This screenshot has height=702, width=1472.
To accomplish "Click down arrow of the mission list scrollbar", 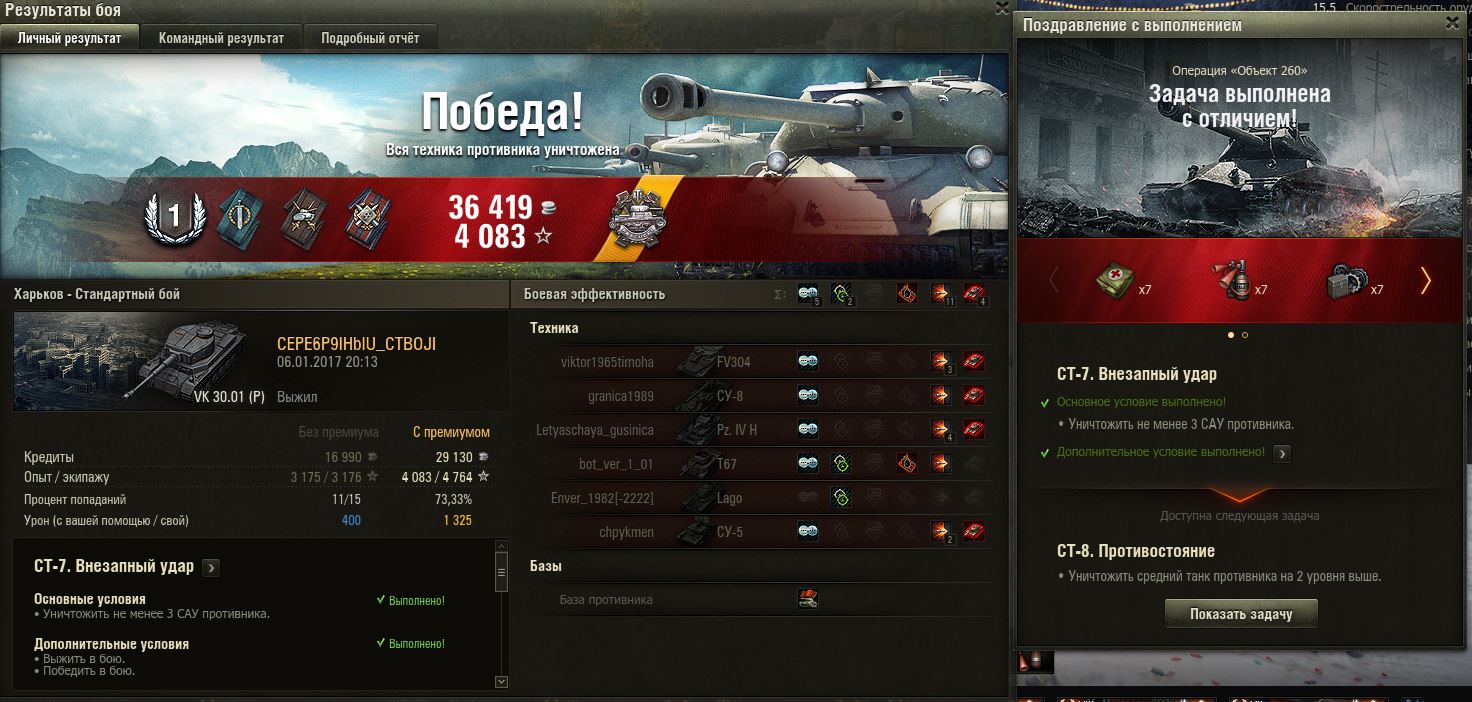I will pyautogui.click(x=502, y=681).
